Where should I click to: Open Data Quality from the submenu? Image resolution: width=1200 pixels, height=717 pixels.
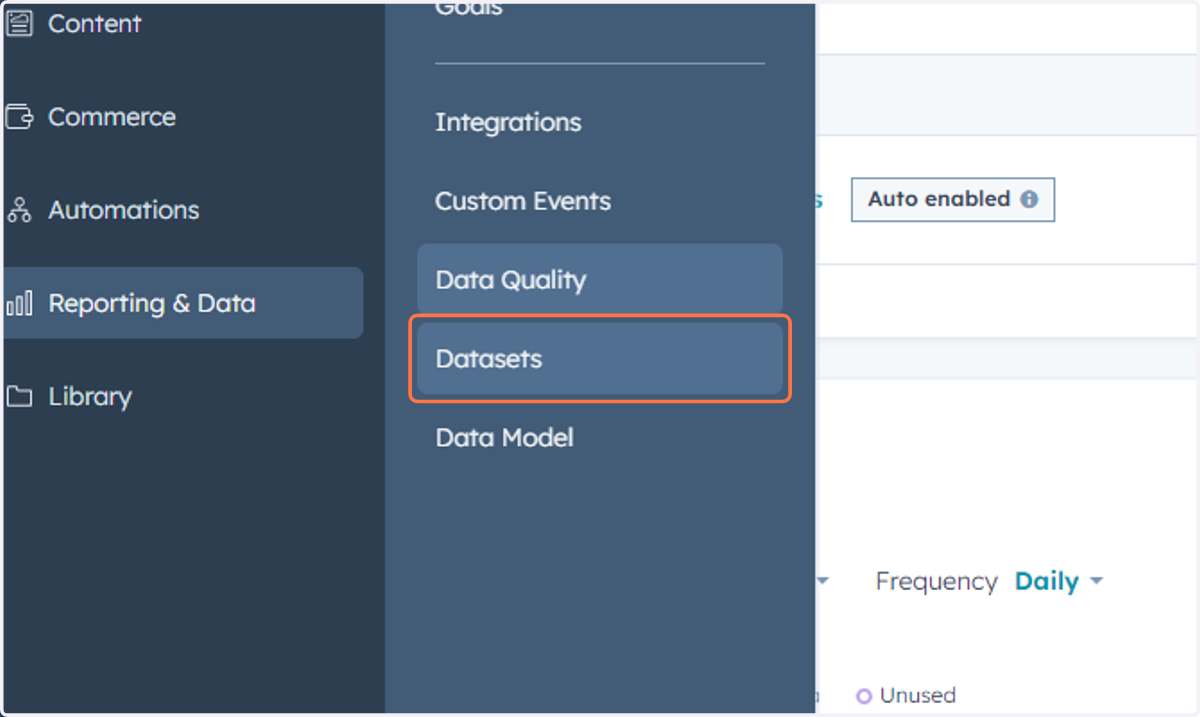tap(600, 280)
